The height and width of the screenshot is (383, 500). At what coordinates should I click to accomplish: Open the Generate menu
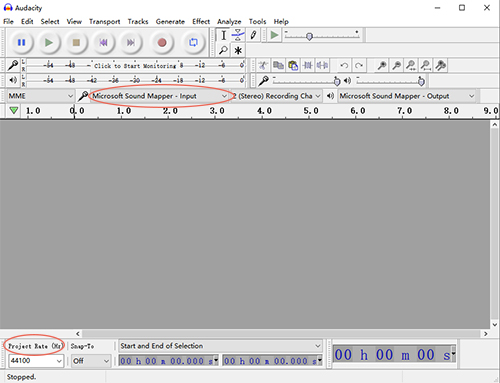tap(170, 22)
